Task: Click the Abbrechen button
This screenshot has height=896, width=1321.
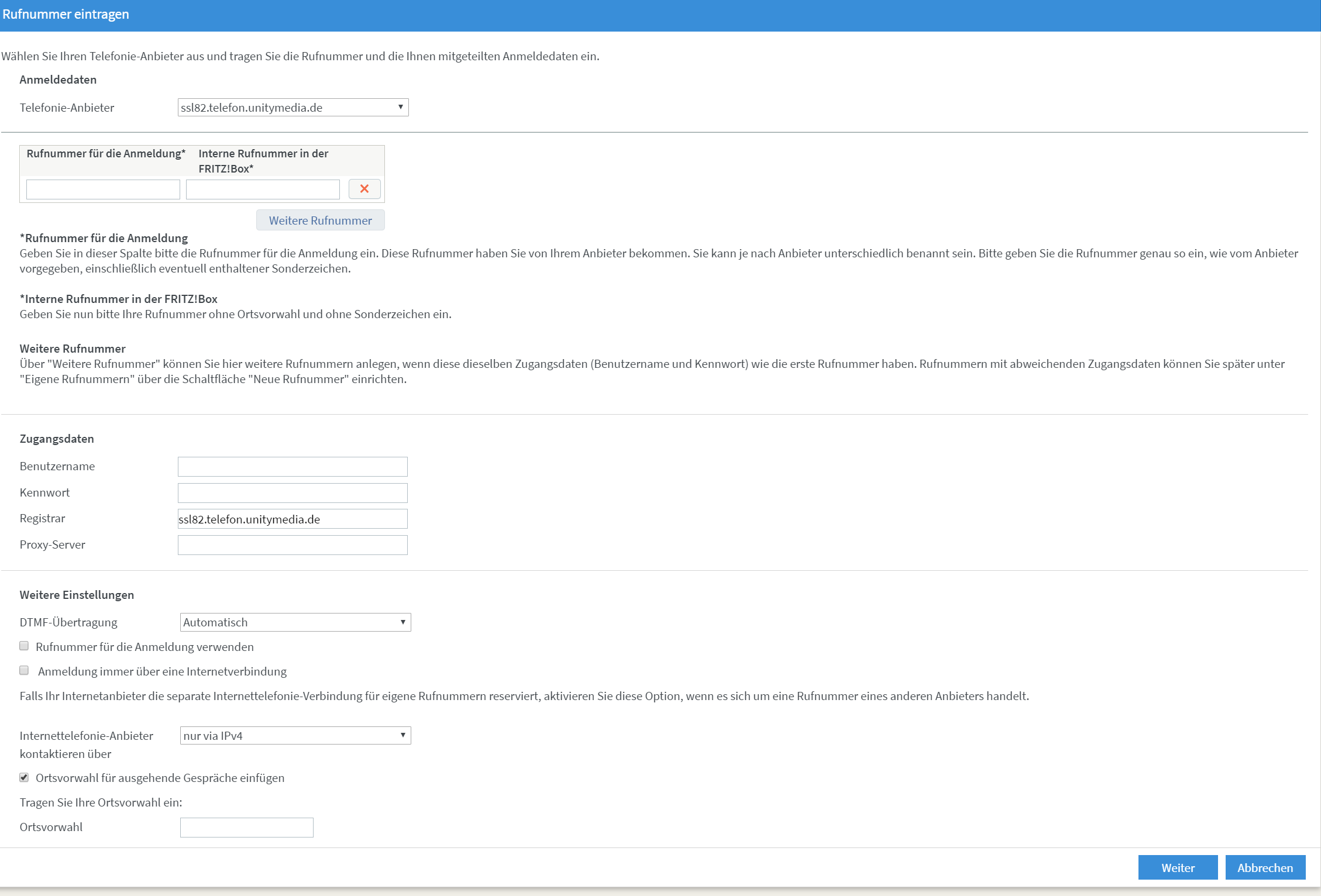Action: click(1265, 868)
